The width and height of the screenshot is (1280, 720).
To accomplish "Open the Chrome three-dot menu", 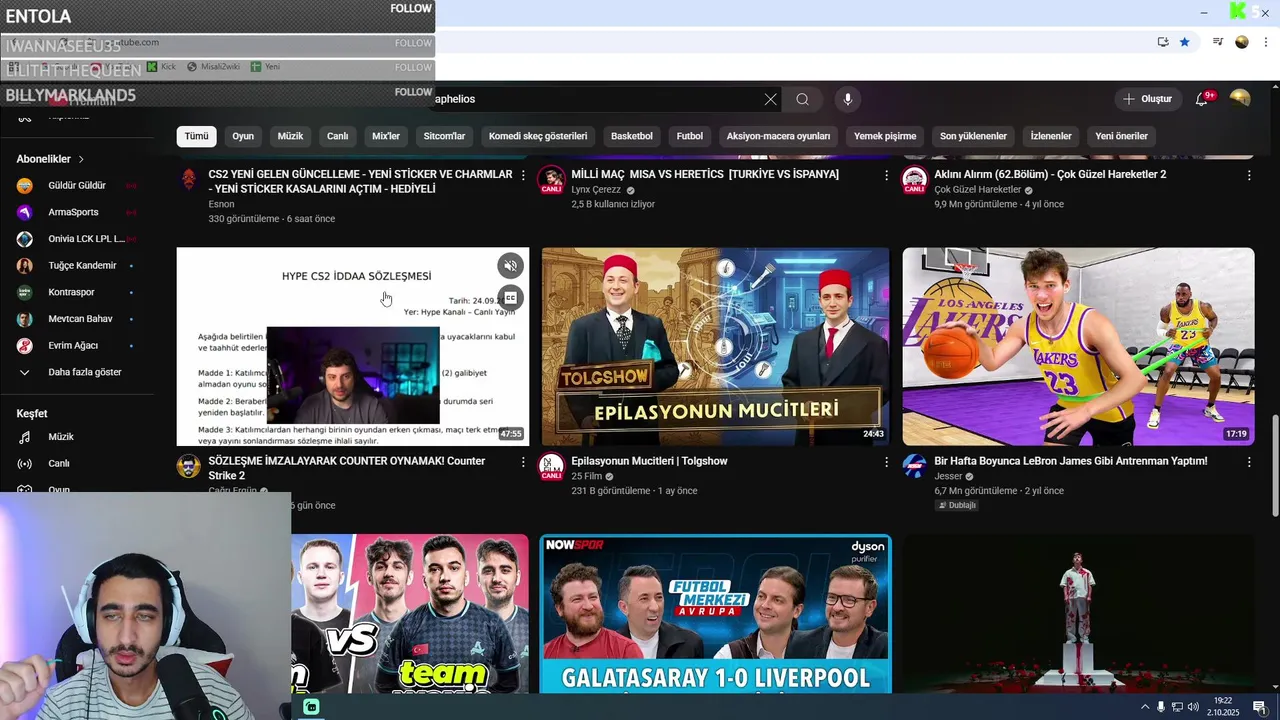I will pos(1264,42).
